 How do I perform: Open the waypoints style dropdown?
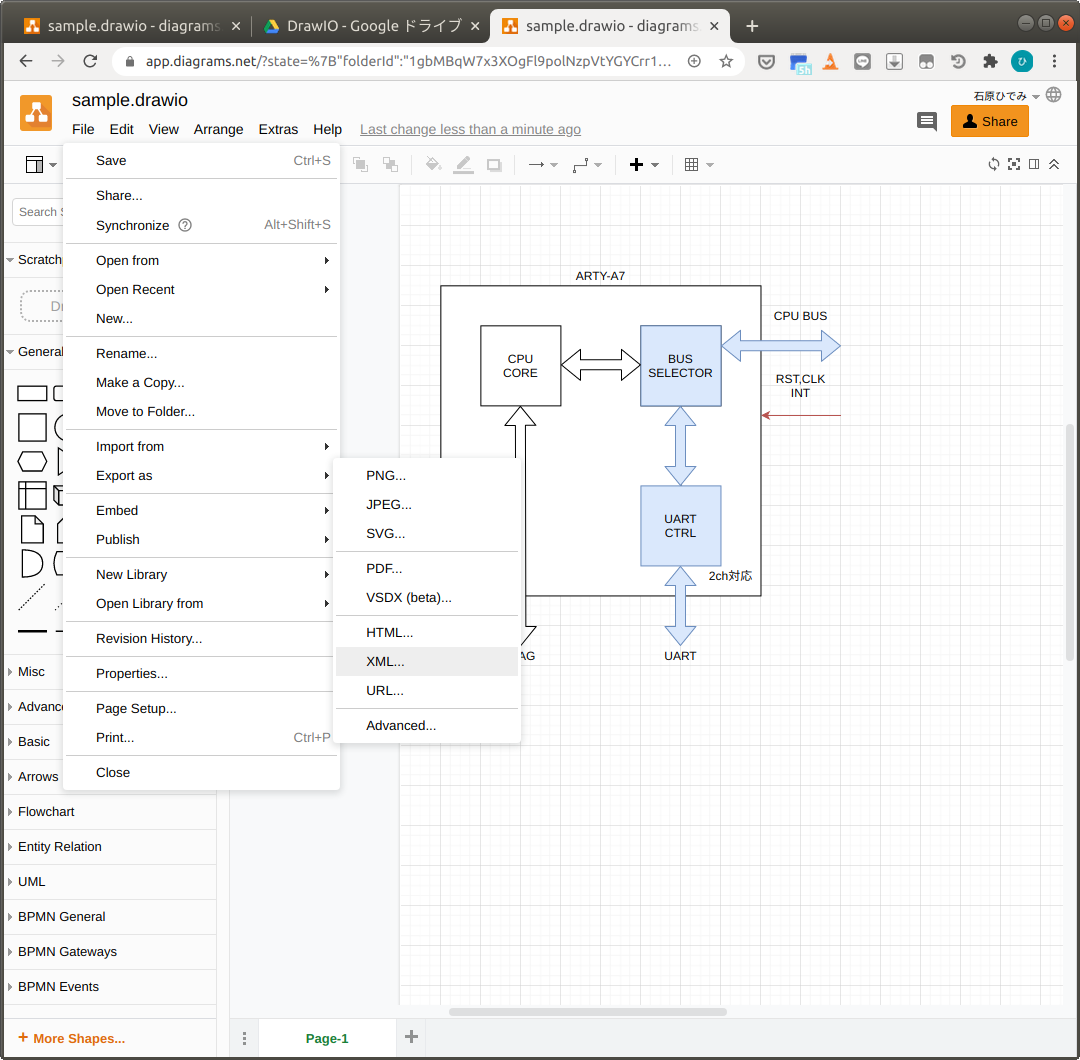tap(587, 165)
